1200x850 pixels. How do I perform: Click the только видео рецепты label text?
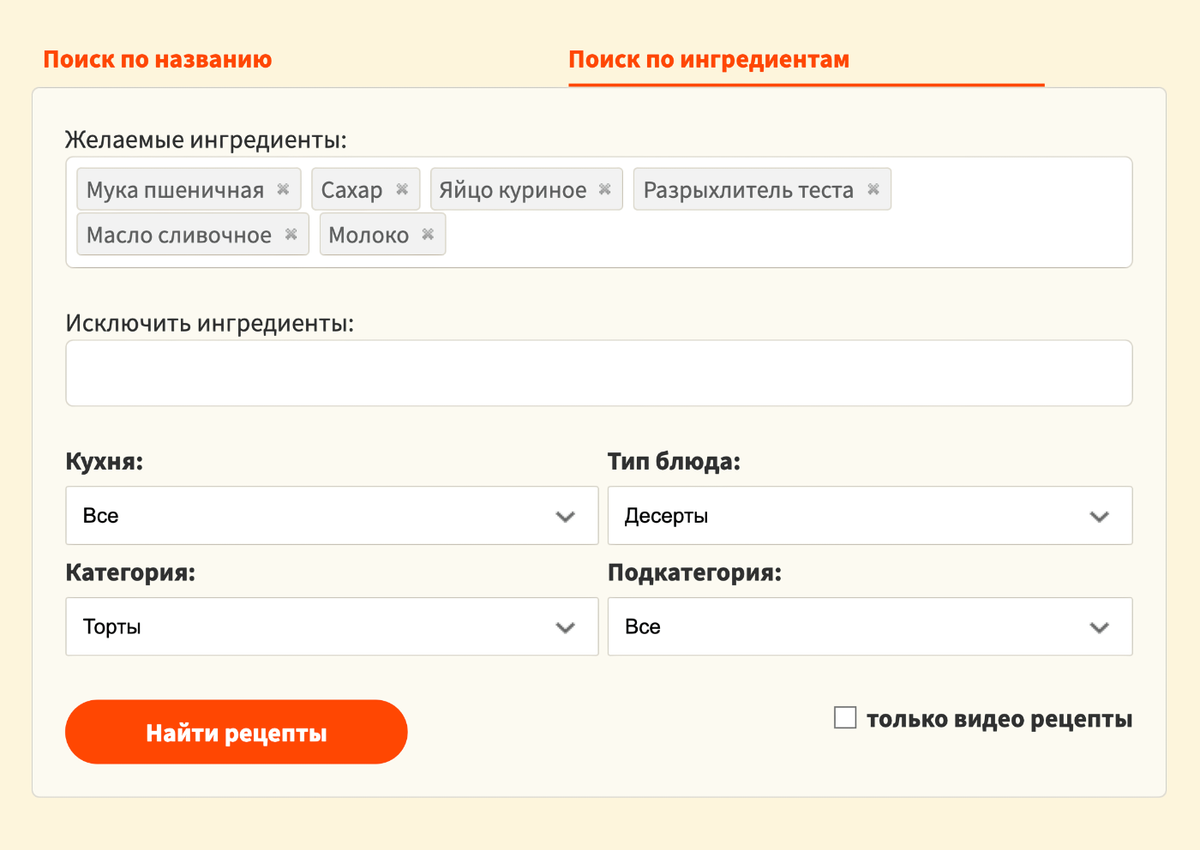(x=998, y=719)
